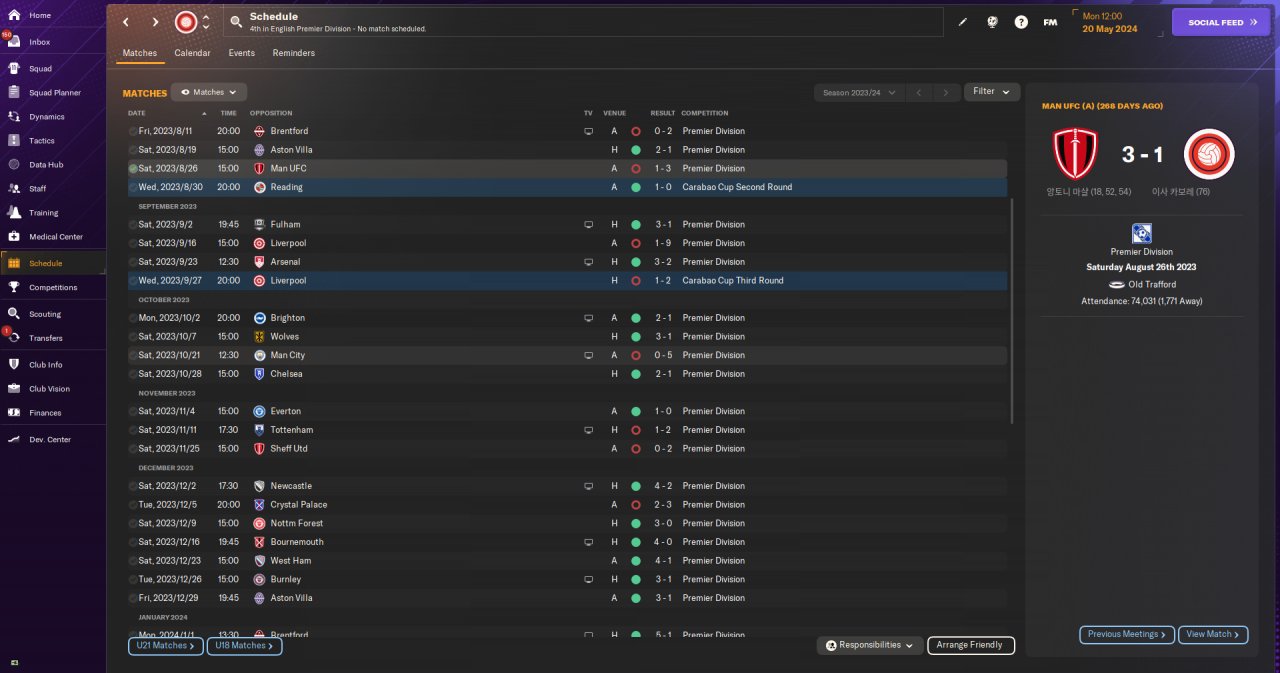
Task: Open the Transfers sidebar icon
Action: [x=14, y=338]
